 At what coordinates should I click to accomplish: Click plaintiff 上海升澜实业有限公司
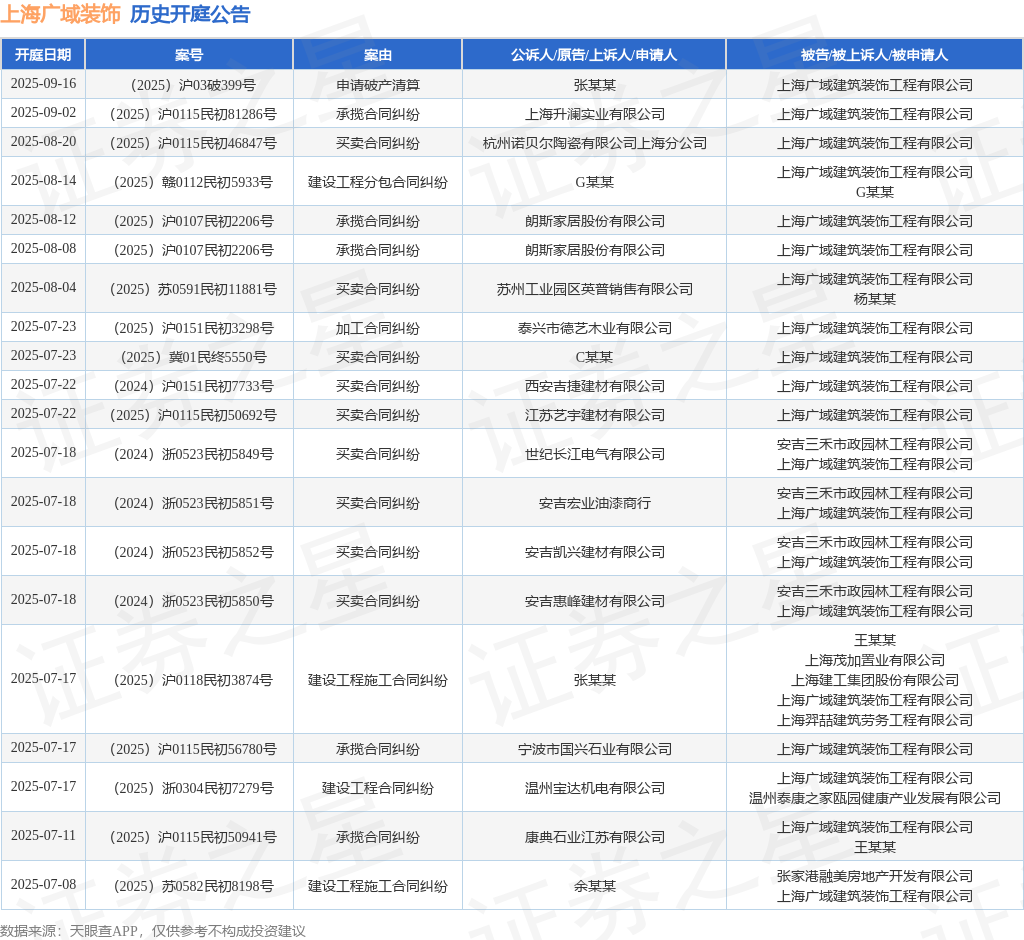pyautogui.click(x=594, y=114)
